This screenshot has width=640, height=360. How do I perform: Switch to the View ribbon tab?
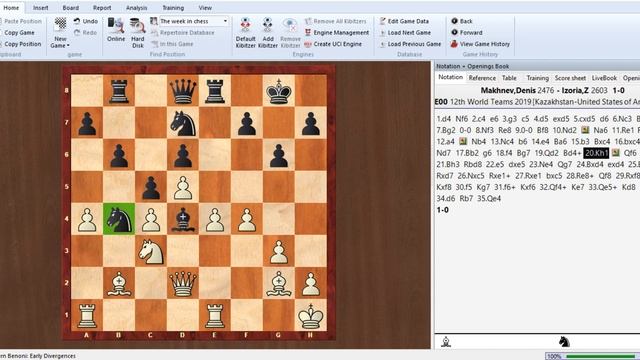tap(205, 8)
